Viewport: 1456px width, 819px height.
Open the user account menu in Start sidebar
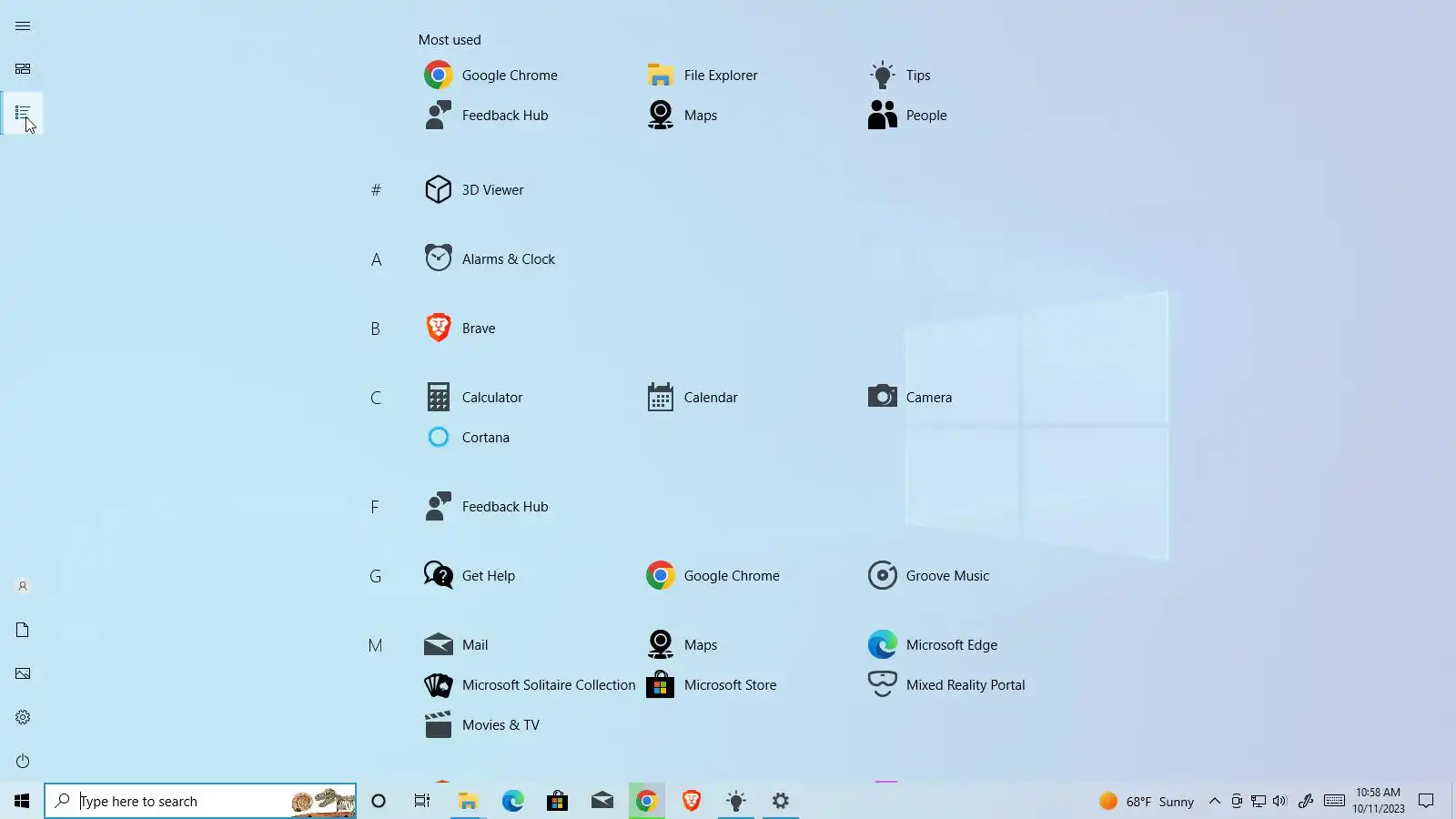[x=23, y=587]
